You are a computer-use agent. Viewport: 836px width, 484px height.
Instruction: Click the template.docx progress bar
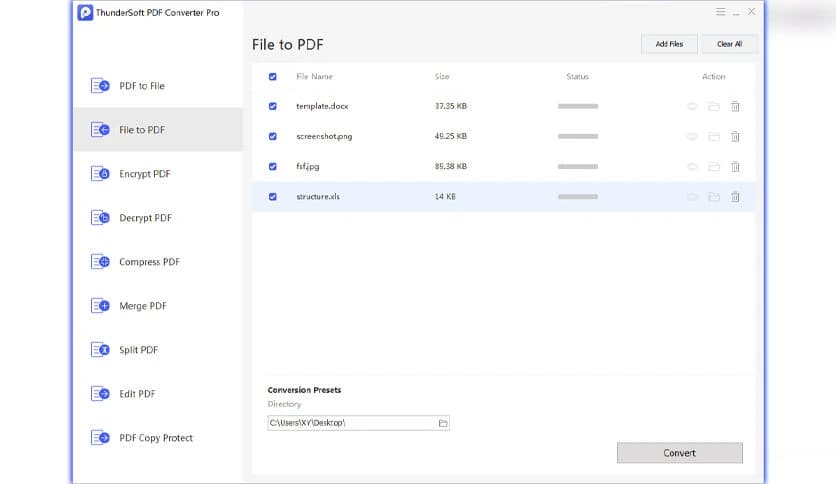click(x=578, y=106)
